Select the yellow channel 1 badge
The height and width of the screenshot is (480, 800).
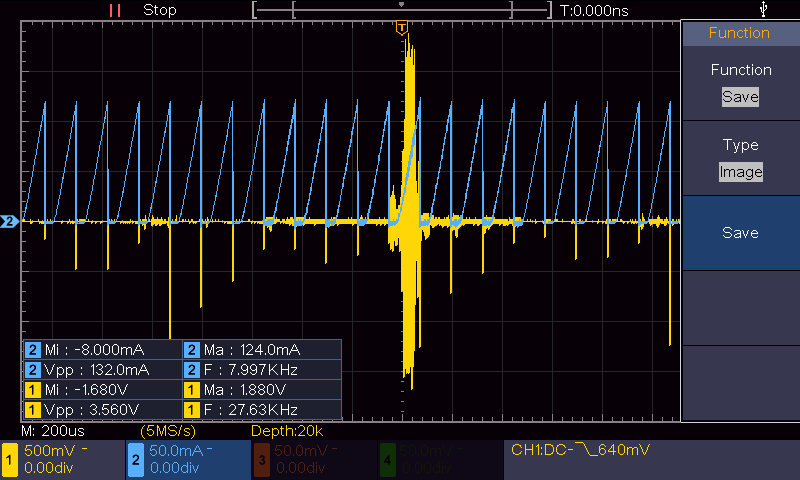pyautogui.click(x=9, y=460)
